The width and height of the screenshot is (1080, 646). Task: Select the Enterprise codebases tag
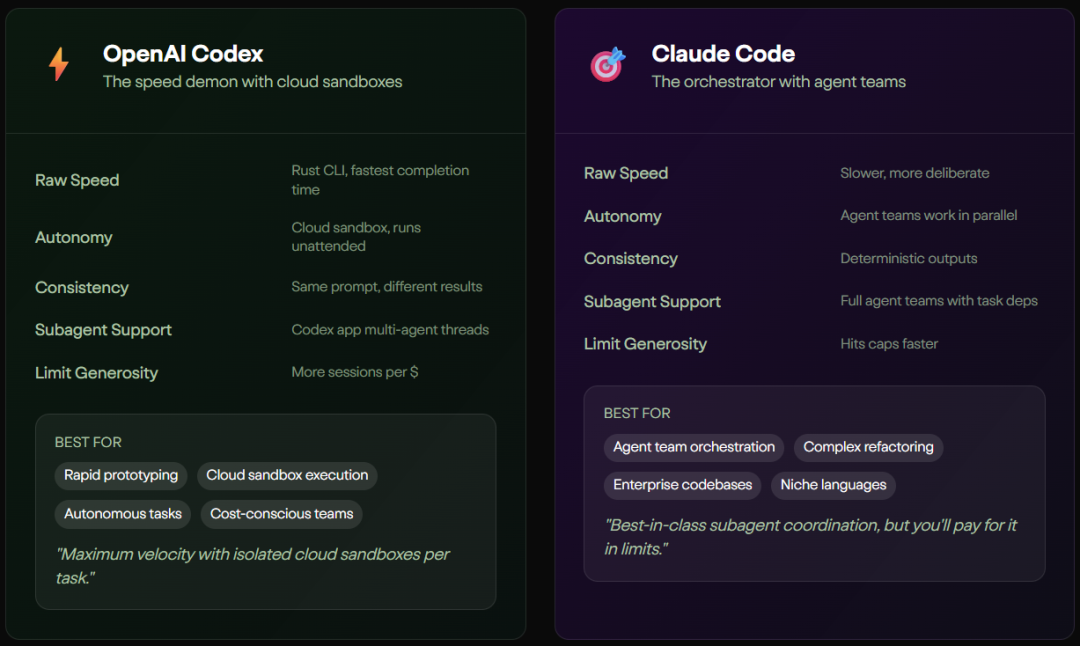point(682,485)
